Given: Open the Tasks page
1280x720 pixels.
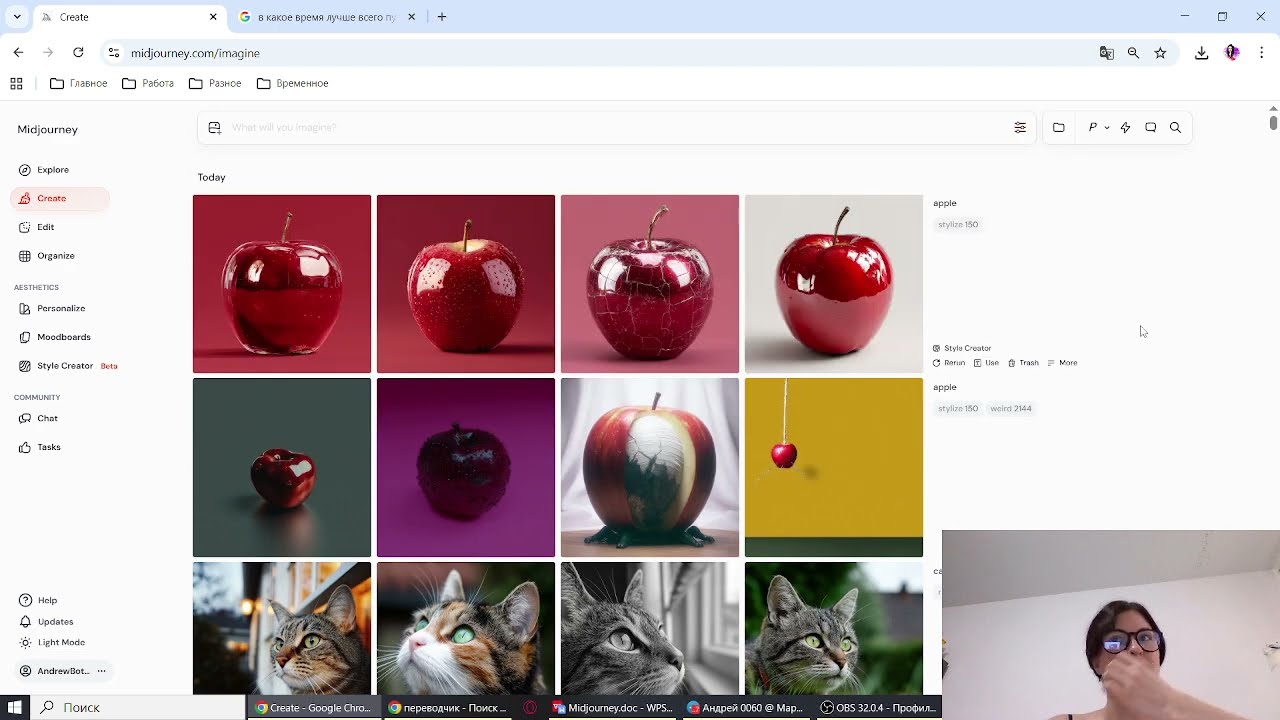Looking at the screenshot, I should (x=40, y=447).
